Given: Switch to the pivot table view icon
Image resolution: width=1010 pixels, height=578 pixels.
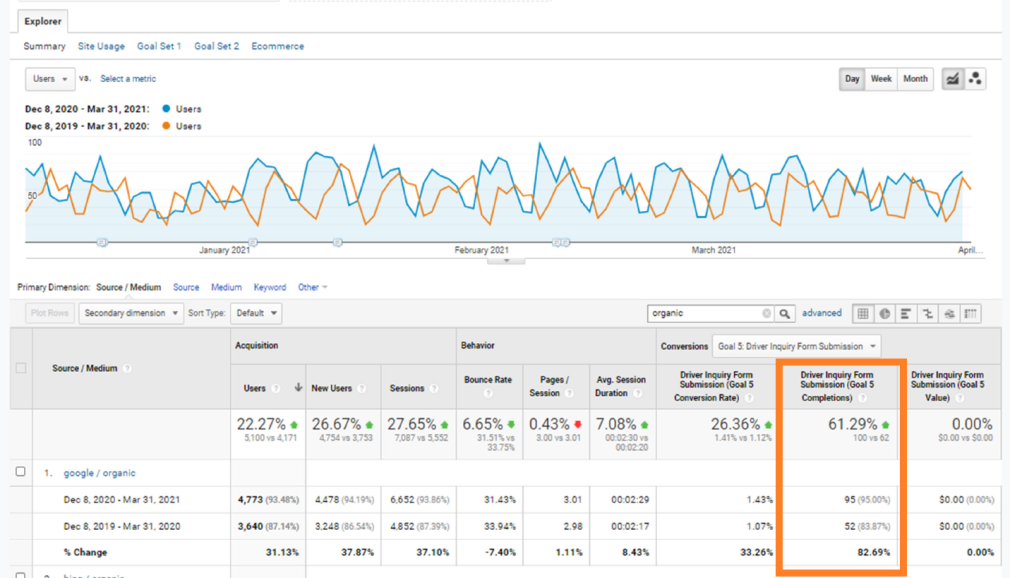Looking at the screenshot, I should pyautogui.click(x=970, y=314).
